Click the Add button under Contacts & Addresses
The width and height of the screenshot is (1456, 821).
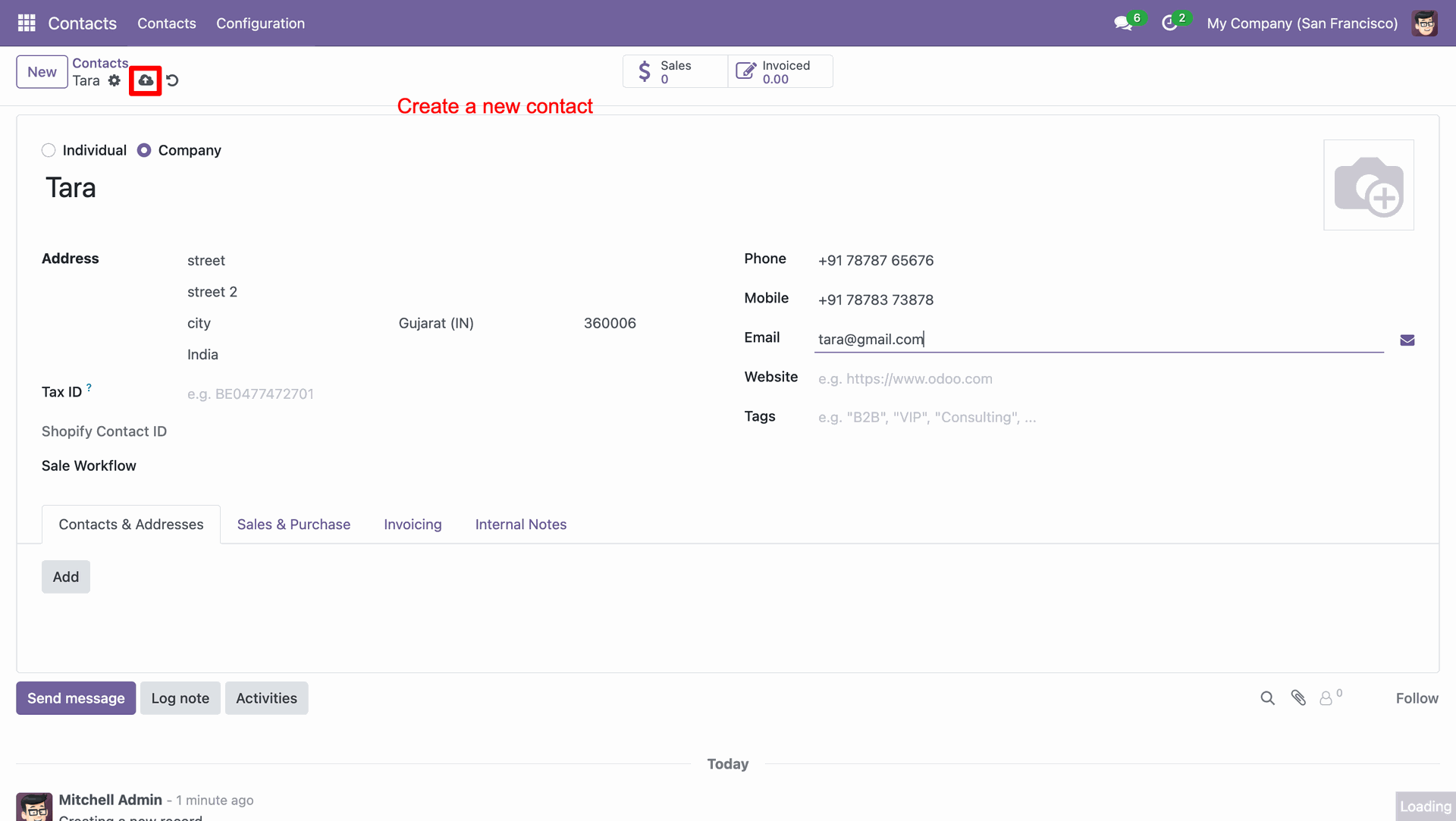click(x=66, y=577)
